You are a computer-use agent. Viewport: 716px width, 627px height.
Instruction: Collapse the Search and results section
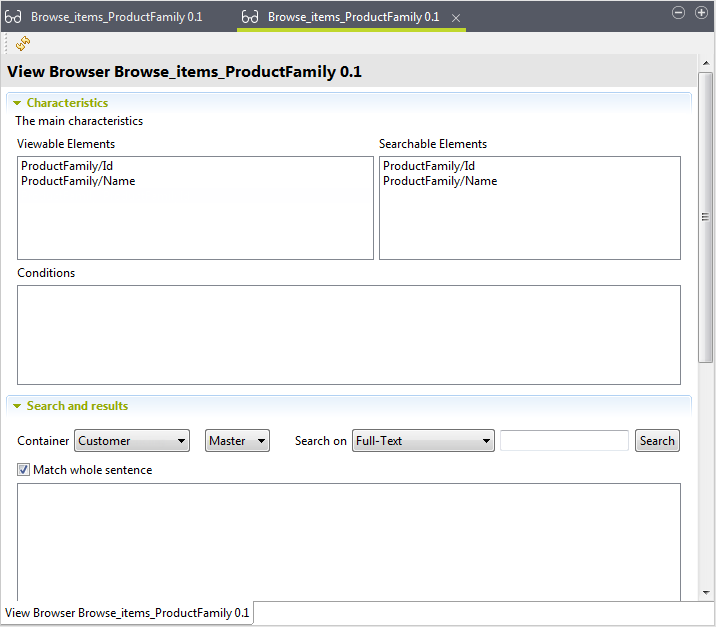[x=17, y=406]
